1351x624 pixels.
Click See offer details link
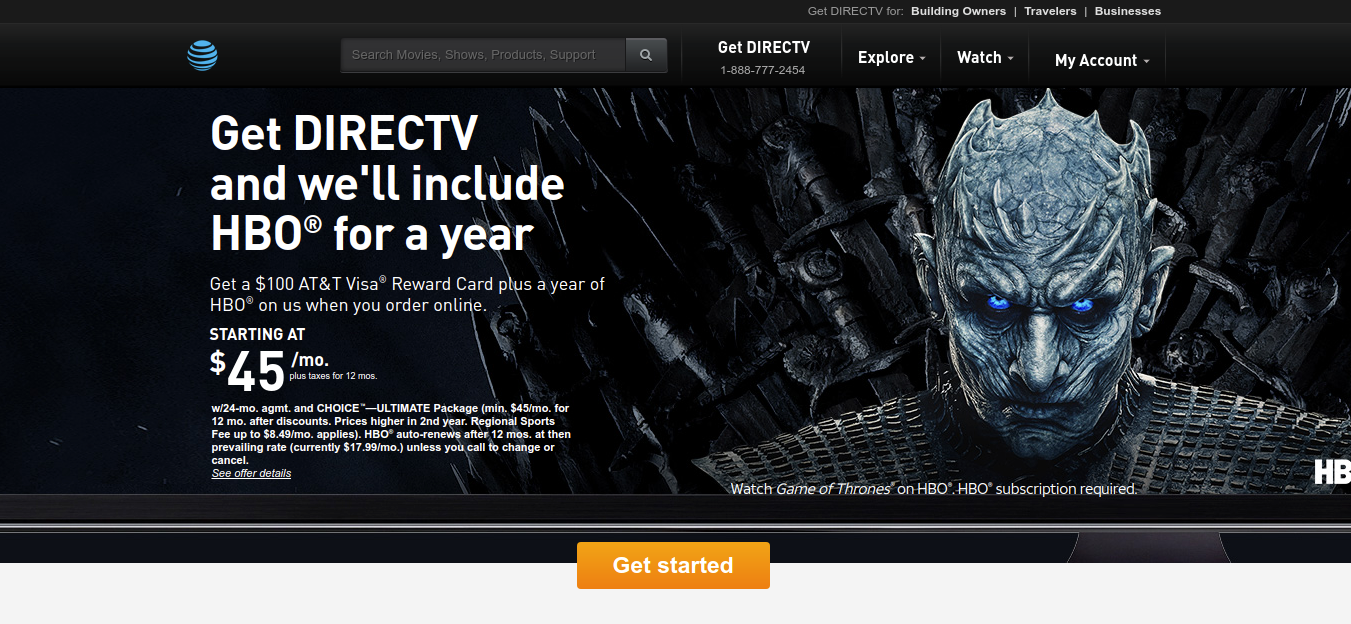click(251, 473)
